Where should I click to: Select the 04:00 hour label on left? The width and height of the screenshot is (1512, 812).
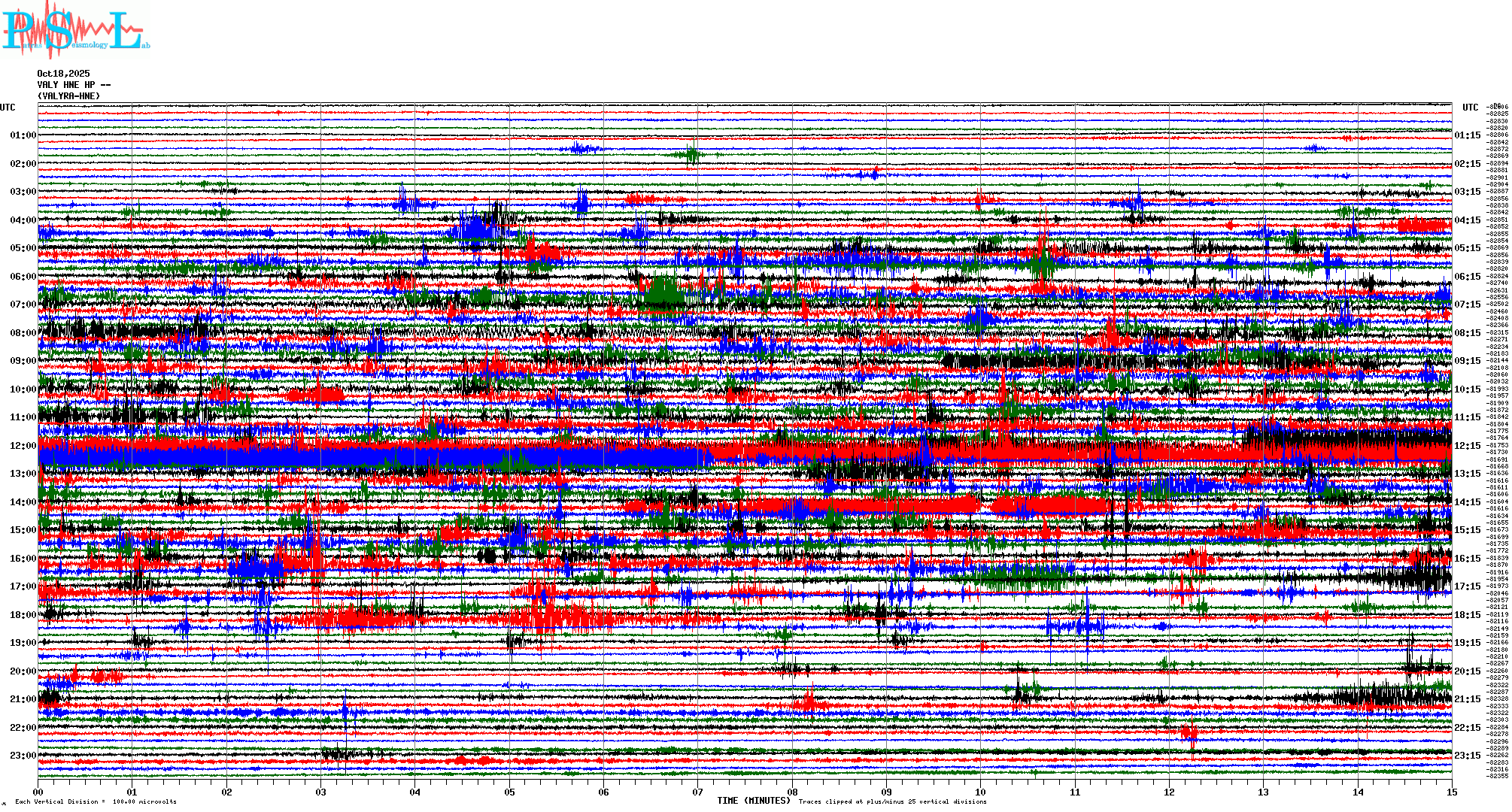(x=23, y=220)
